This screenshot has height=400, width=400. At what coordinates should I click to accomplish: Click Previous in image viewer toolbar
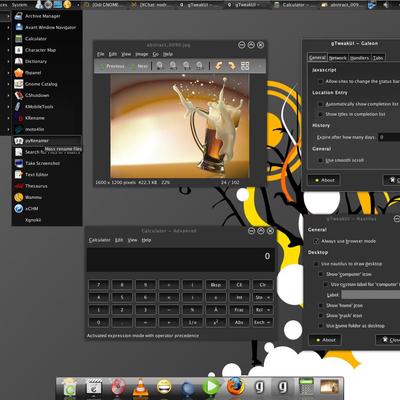(112, 66)
